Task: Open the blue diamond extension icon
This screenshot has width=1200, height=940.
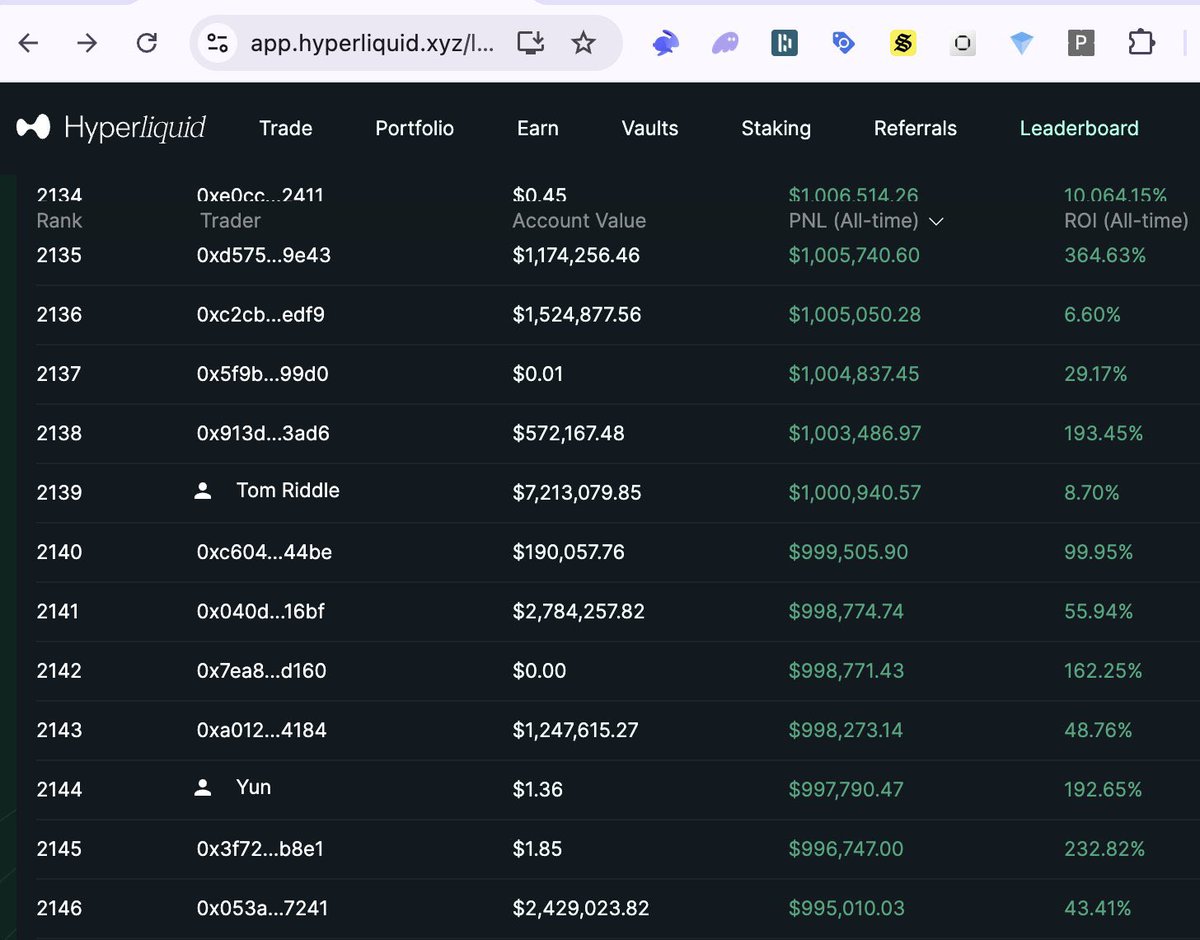Action: (x=1022, y=43)
